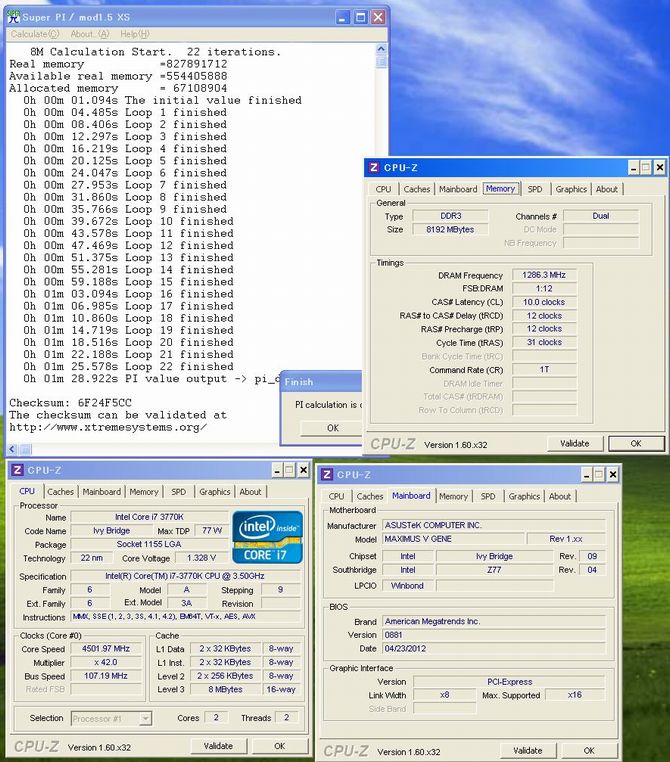Image resolution: width=670 pixels, height=762 pixels.
Task: Click the BIOS version 0881 field
Action: click(x=494, y=635)
